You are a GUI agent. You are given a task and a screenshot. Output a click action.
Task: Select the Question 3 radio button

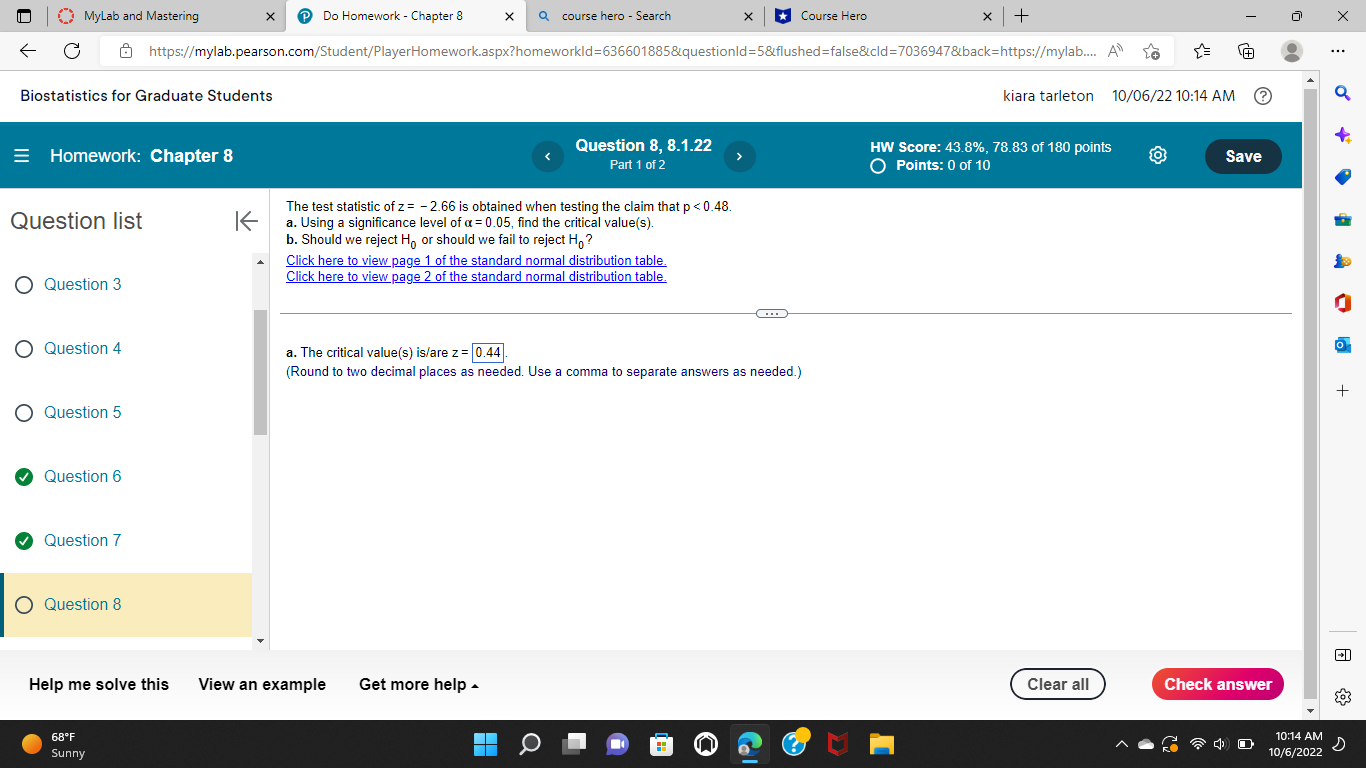[24, 284]
